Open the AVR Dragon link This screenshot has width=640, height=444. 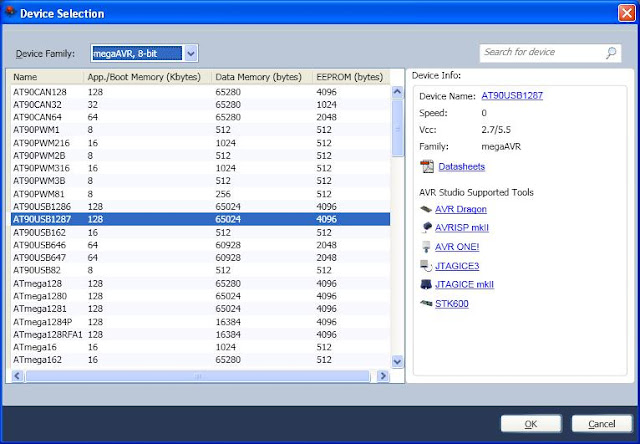461,209
